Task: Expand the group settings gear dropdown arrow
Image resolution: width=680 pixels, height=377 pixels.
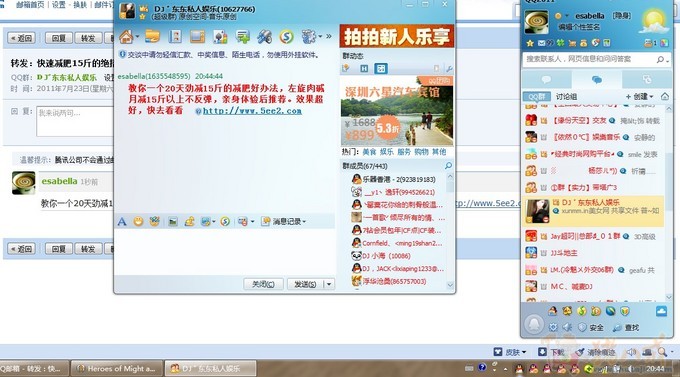Action: (x=320, y=37)
